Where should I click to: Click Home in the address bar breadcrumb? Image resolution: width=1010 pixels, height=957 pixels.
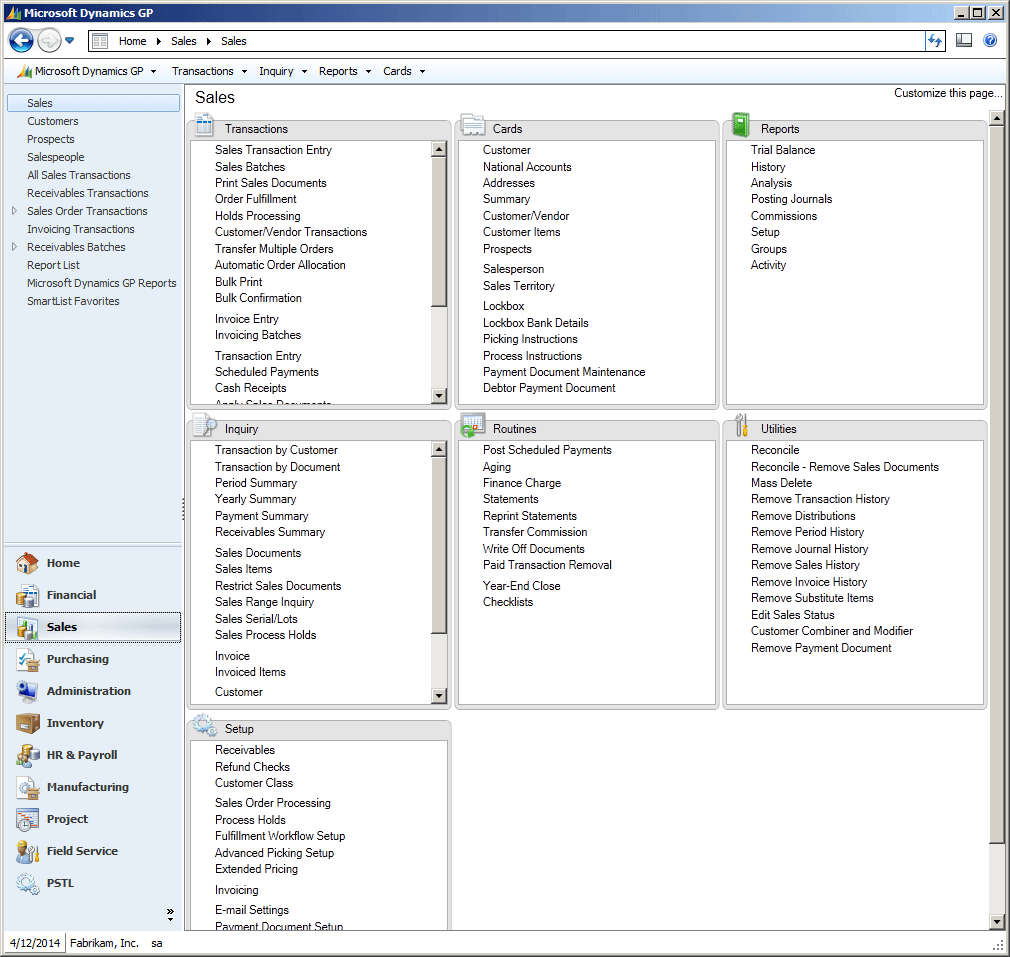pyautogui.click(x=133, y=41)
